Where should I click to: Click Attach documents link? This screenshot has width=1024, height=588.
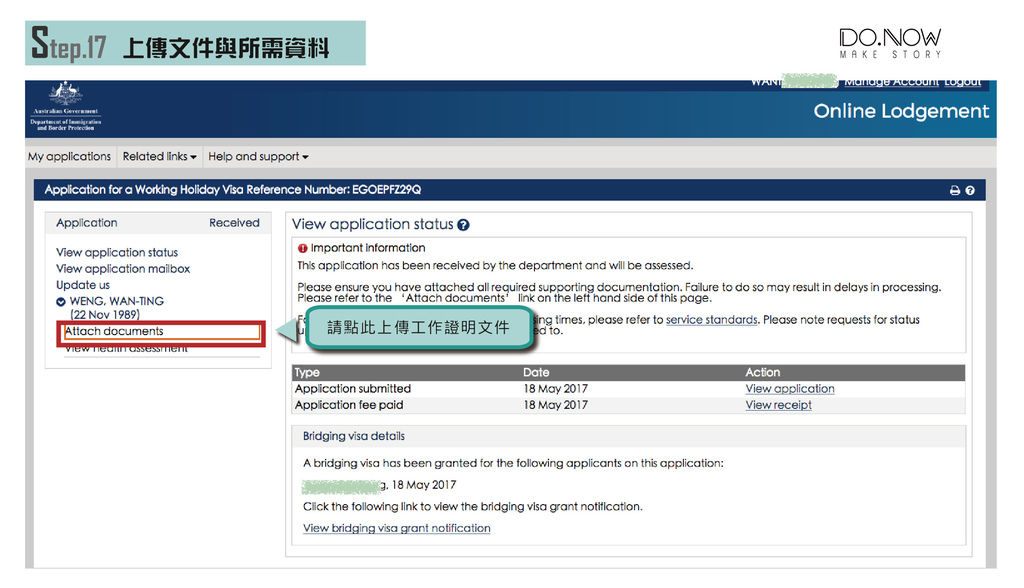coord(114,331)
